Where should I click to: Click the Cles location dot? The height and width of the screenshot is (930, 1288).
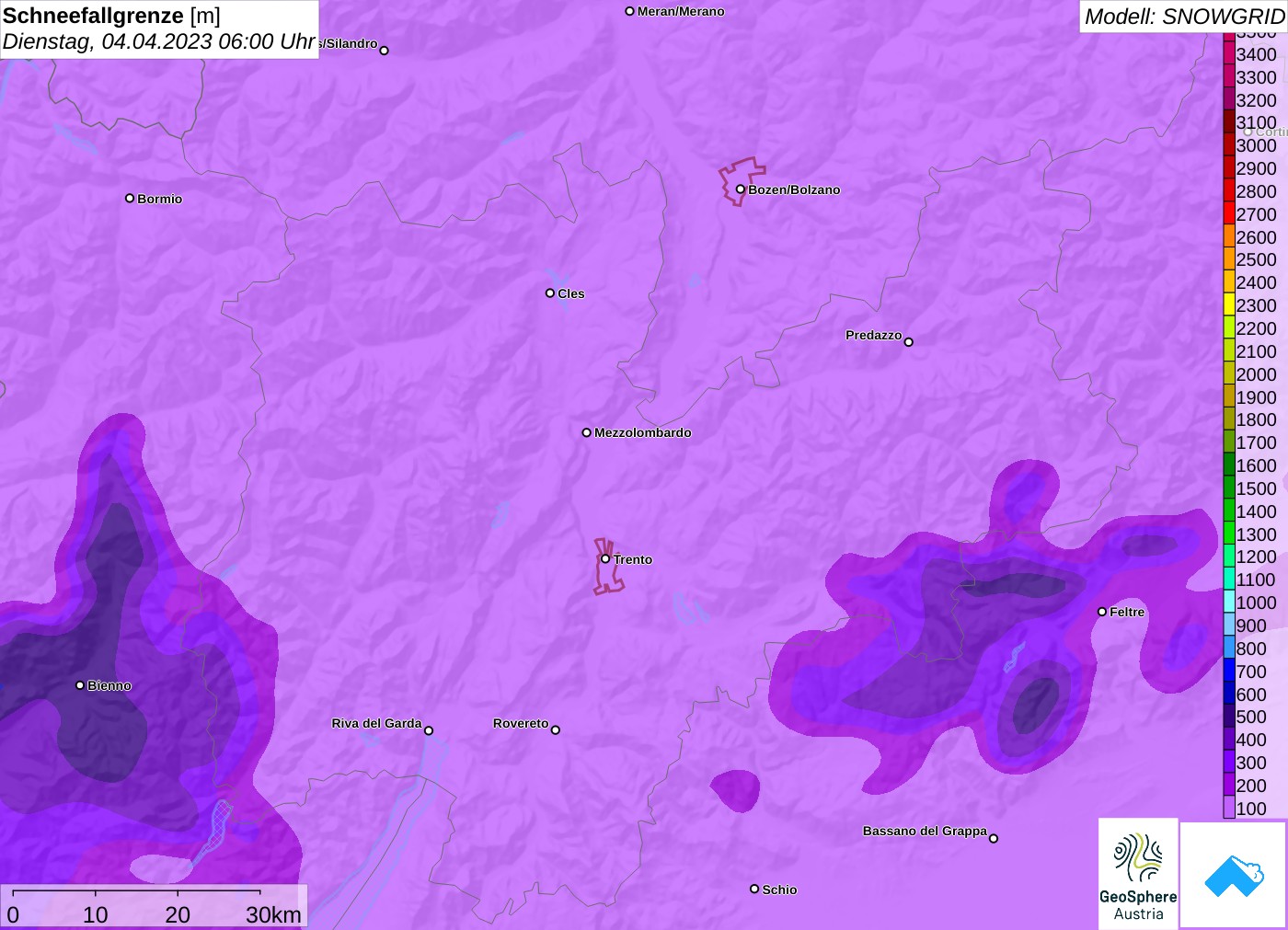click(550, 293)
